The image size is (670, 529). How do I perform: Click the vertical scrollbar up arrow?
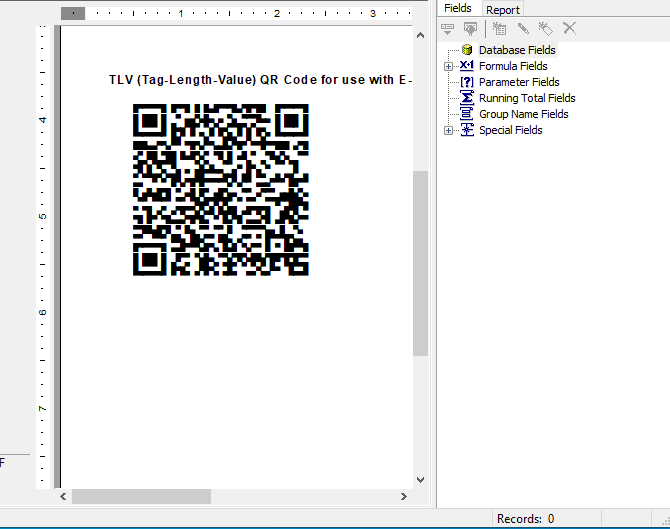pyautogui.click(x=420, y=35)
